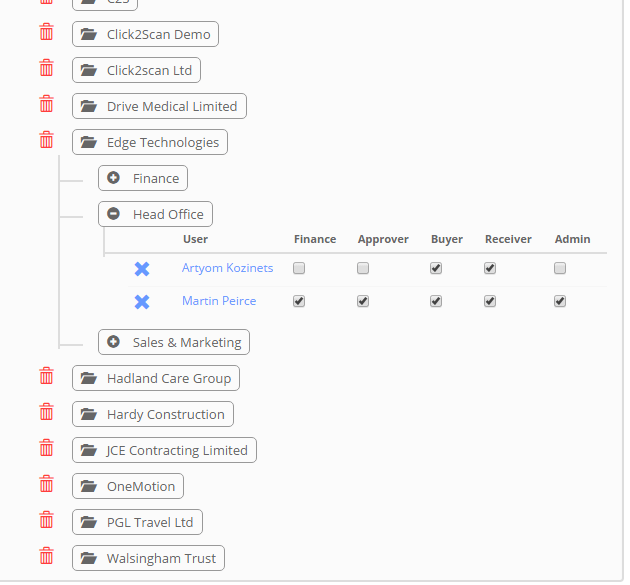The height and width of the screenshot is (585, 630).
Task: Toggle Approver role for Artyom Kozinets
Action: point(363,268)
